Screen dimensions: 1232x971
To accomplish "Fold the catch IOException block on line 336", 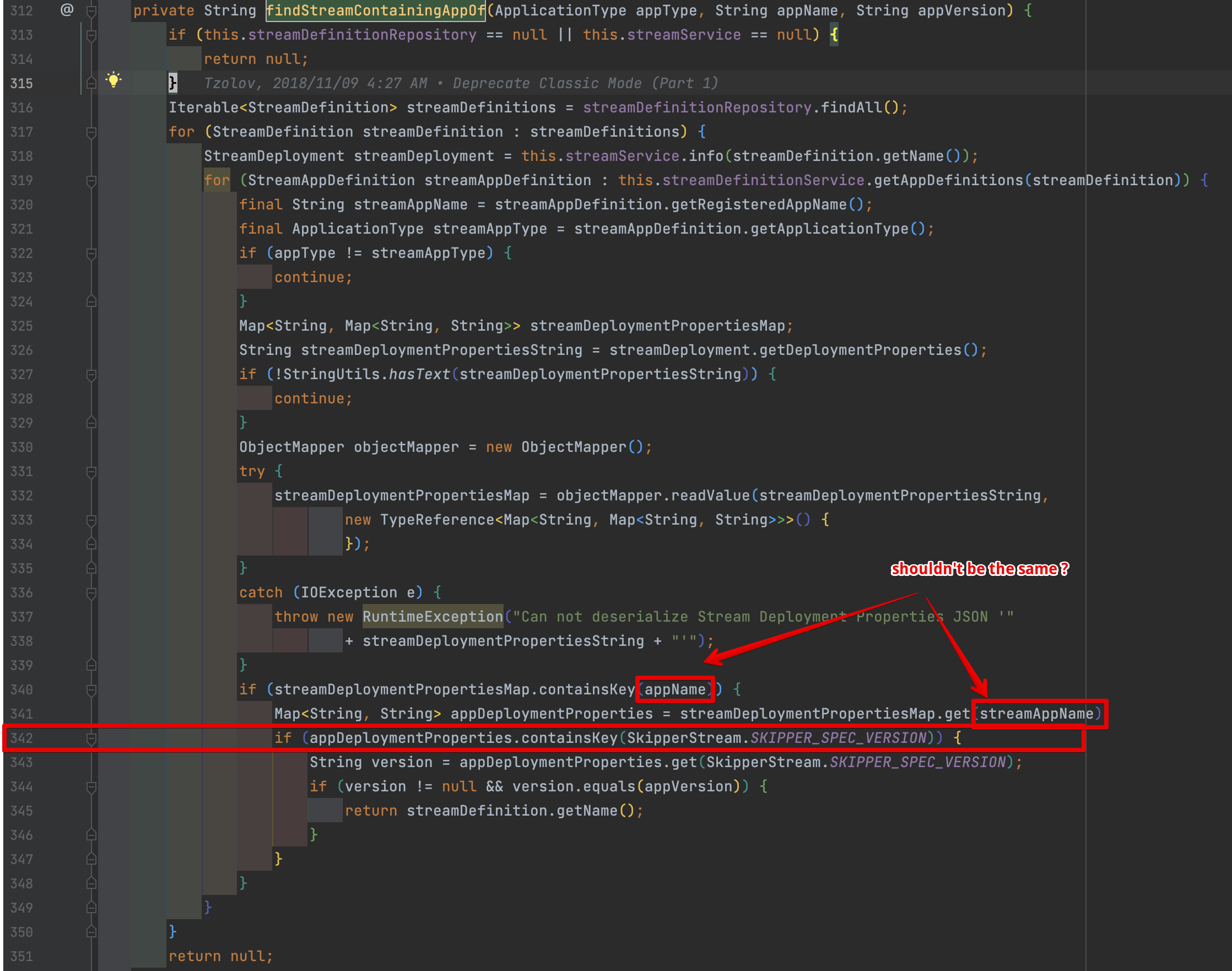I will tap(91, 593).
